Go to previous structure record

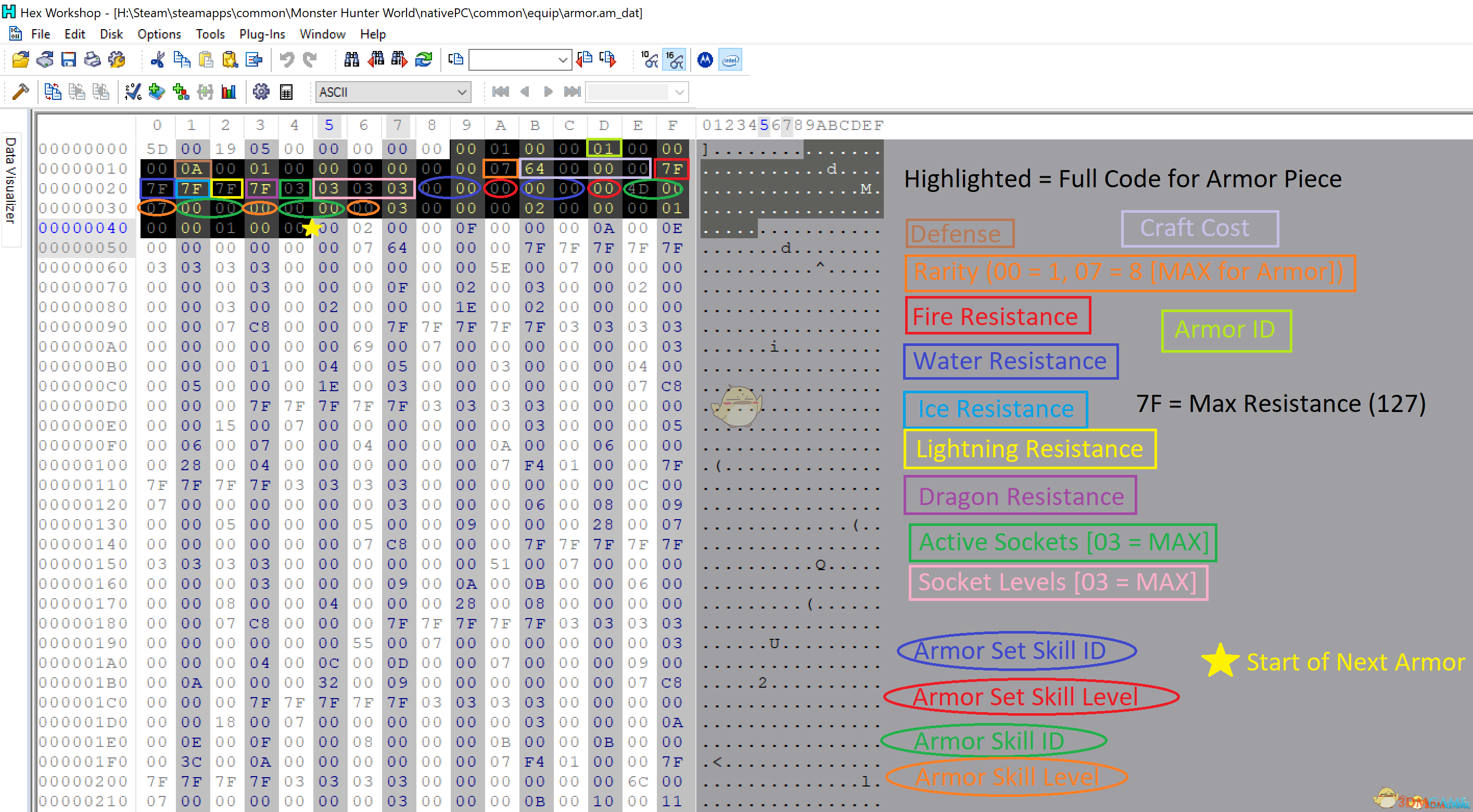[524, 92]
